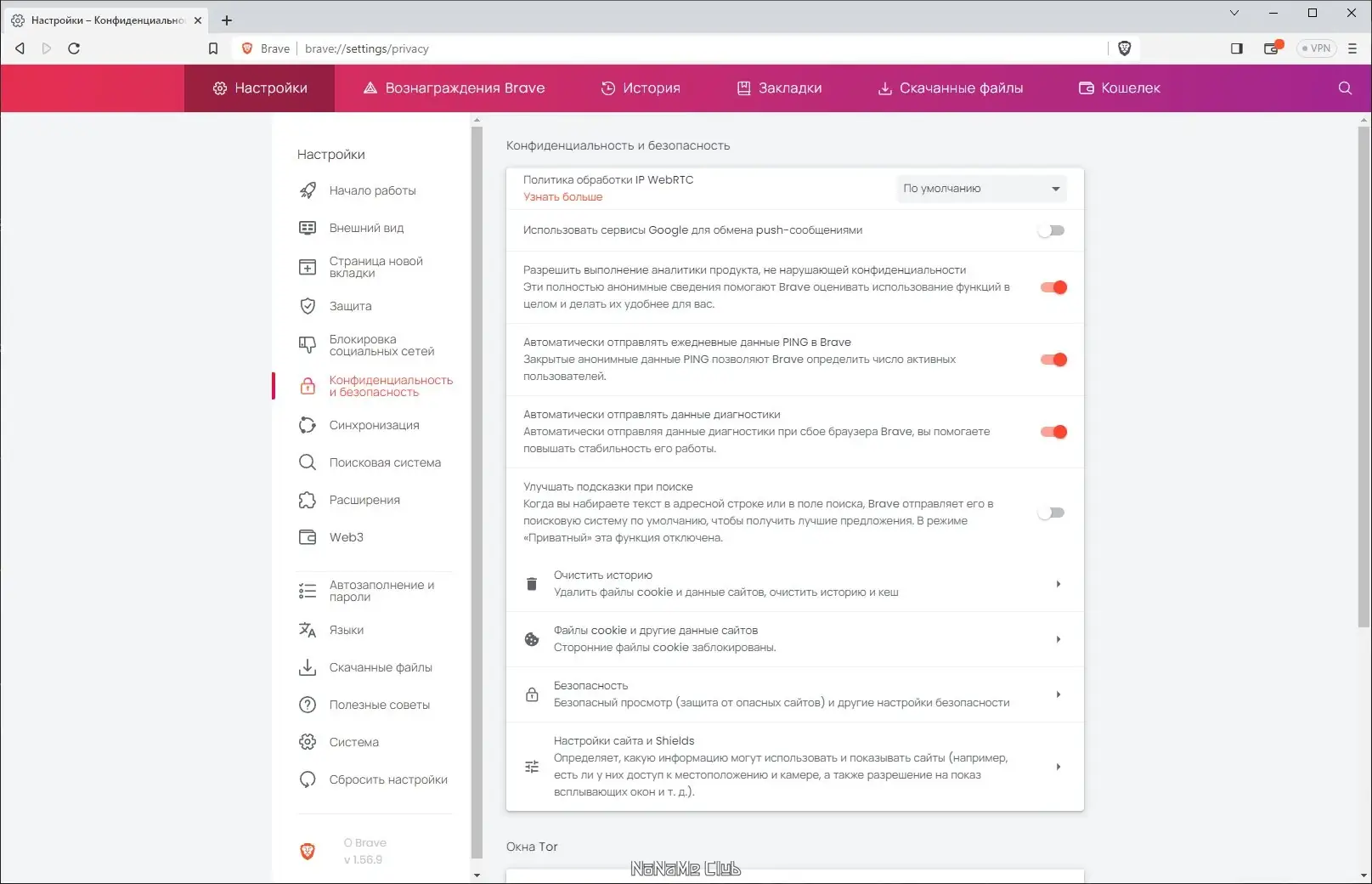Bookmark this page with bookmark icon
The width and height of the screenshot is (1372, 884).
pyautogui.click(x=213, y=48)
